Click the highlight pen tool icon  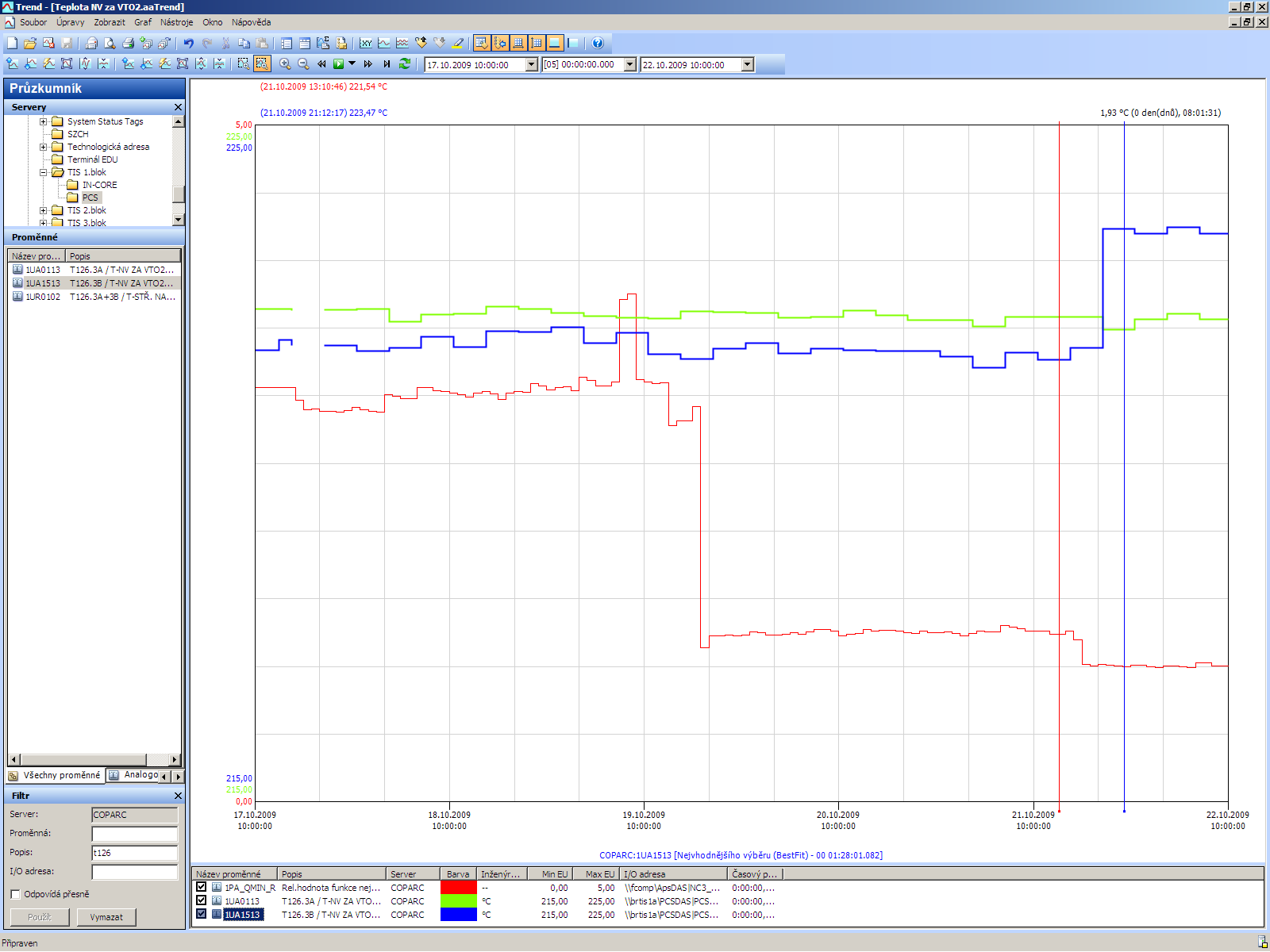tap(457, 43)
